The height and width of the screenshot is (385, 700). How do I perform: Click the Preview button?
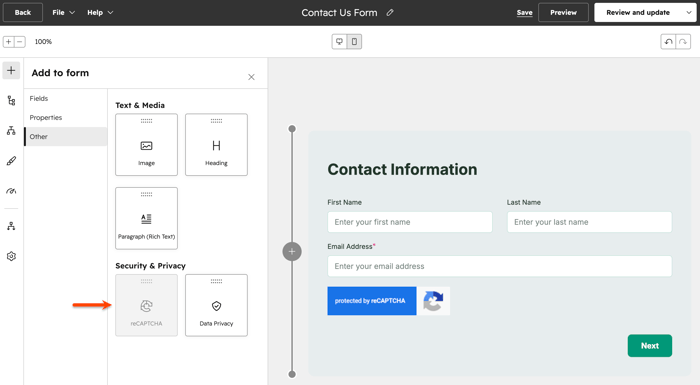tap(563, 13)
